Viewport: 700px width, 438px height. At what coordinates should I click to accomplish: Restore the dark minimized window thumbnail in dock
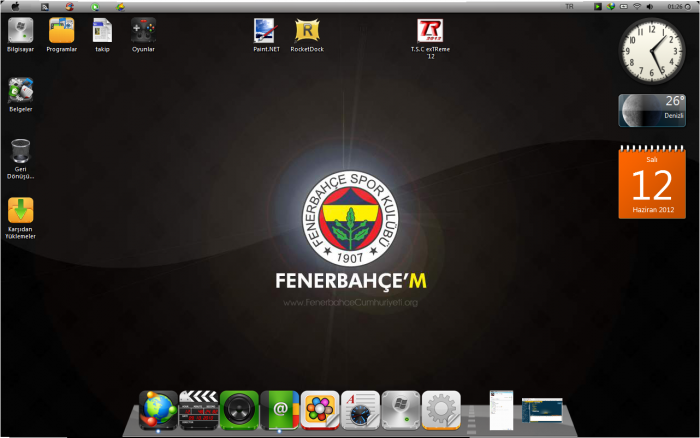542,410
